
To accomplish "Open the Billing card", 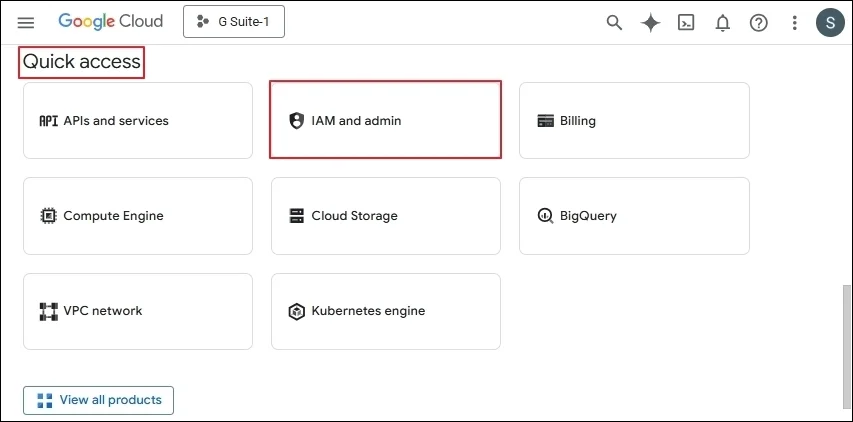I will coord(634,120).
